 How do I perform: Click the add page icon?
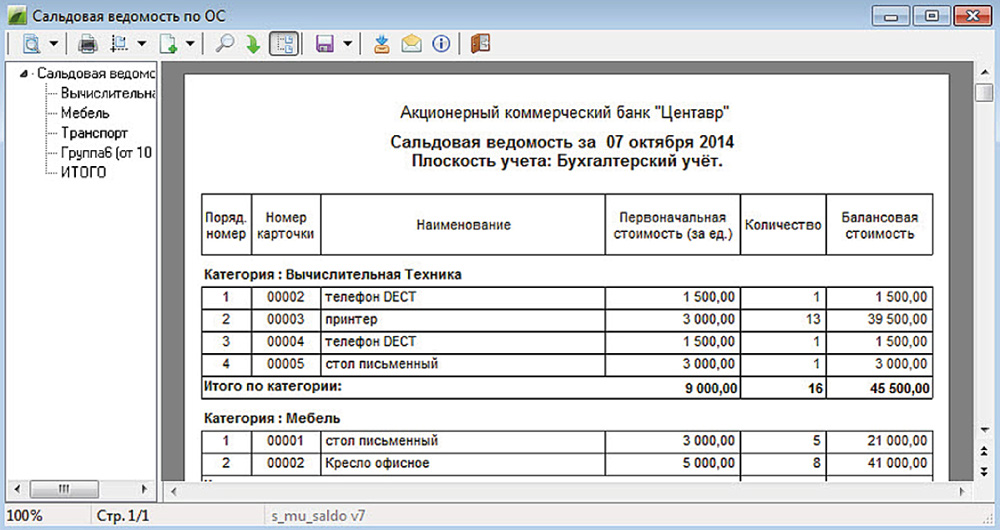(x=168, y=43)
